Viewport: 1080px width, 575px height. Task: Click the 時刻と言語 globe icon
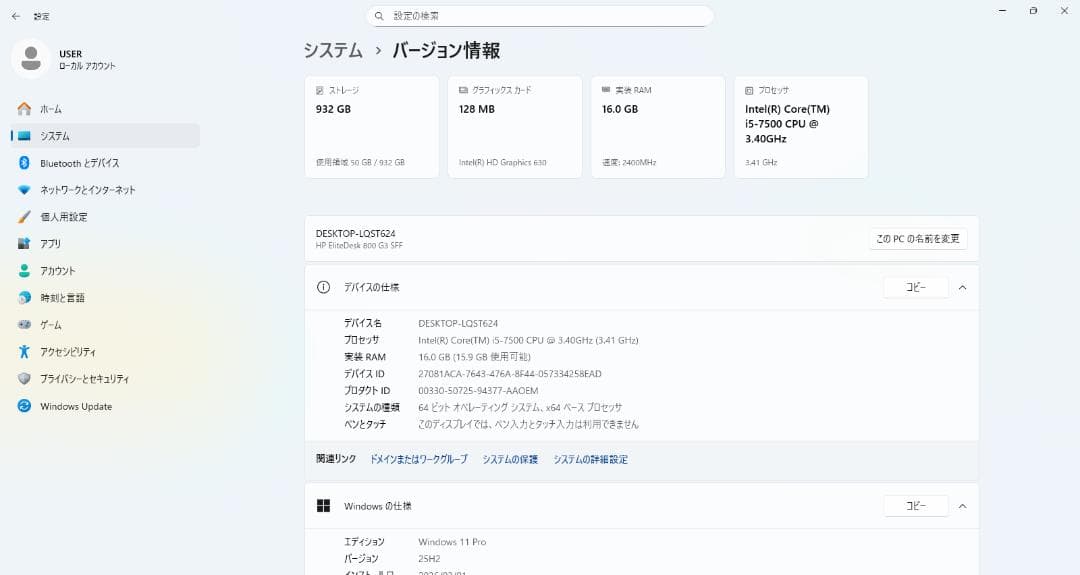(24, 297)
